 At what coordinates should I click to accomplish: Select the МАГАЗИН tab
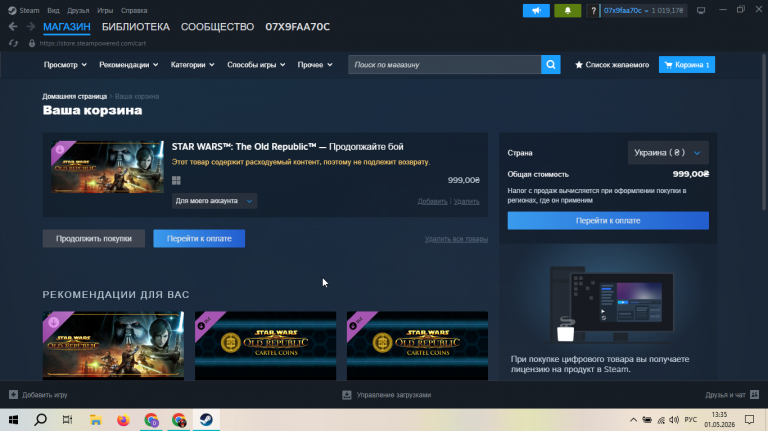(x=67, y=27)
